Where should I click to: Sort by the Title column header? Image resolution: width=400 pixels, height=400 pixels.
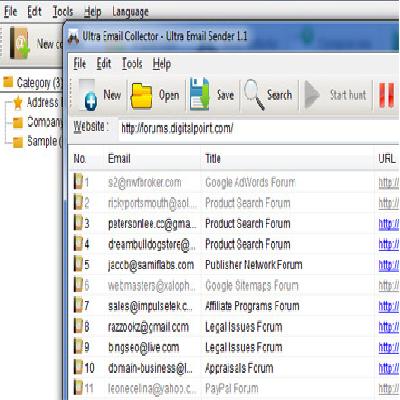tap(213, 159)
